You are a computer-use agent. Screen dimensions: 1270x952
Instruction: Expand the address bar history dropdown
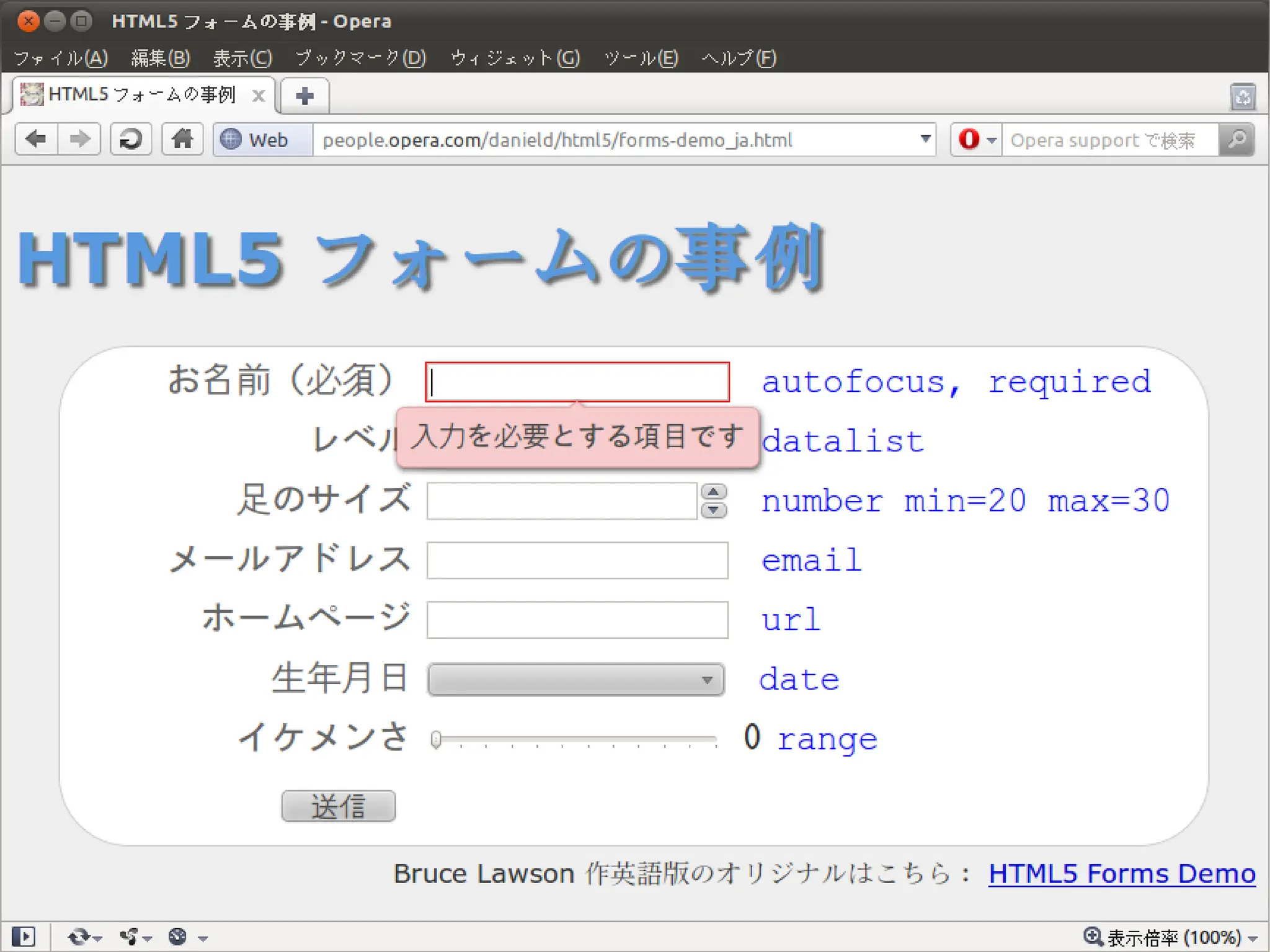[x=925, y=140]
